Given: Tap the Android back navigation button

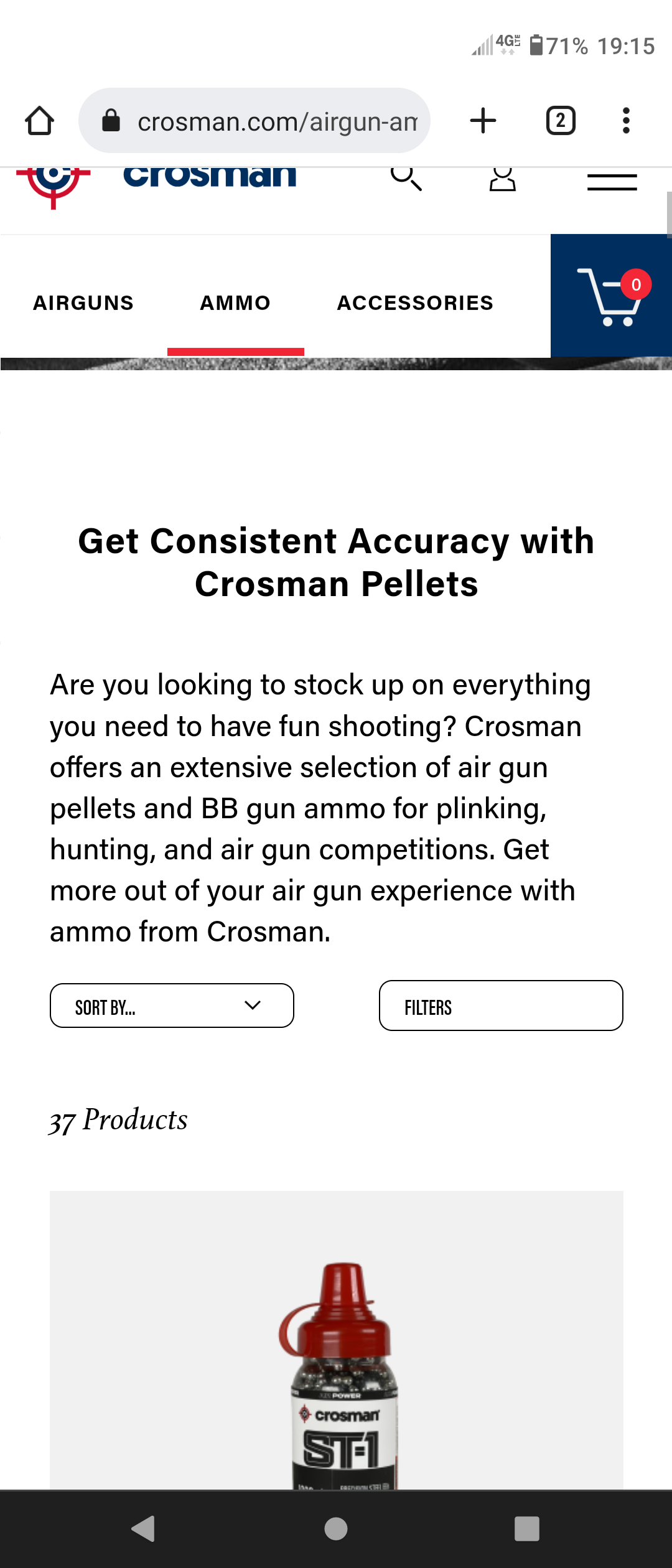Looking at the screenshot, I should click(144, 1528).
